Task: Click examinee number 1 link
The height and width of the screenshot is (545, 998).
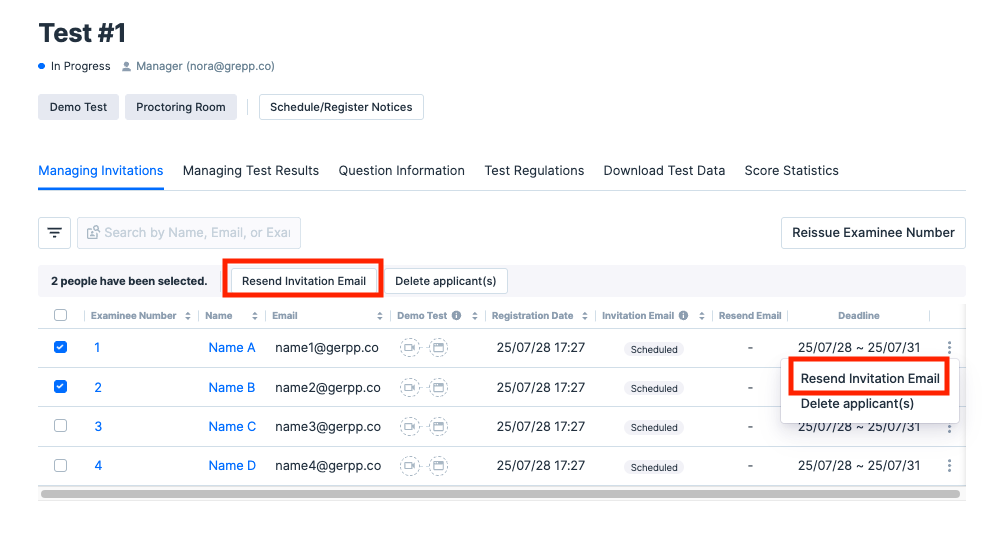Action: [97, 348]
